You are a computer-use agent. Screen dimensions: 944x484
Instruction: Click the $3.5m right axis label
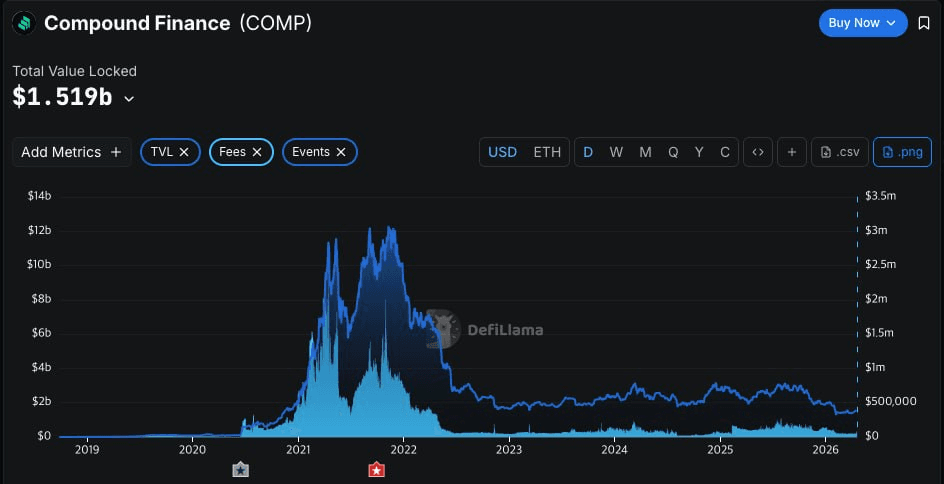point(880,196)
